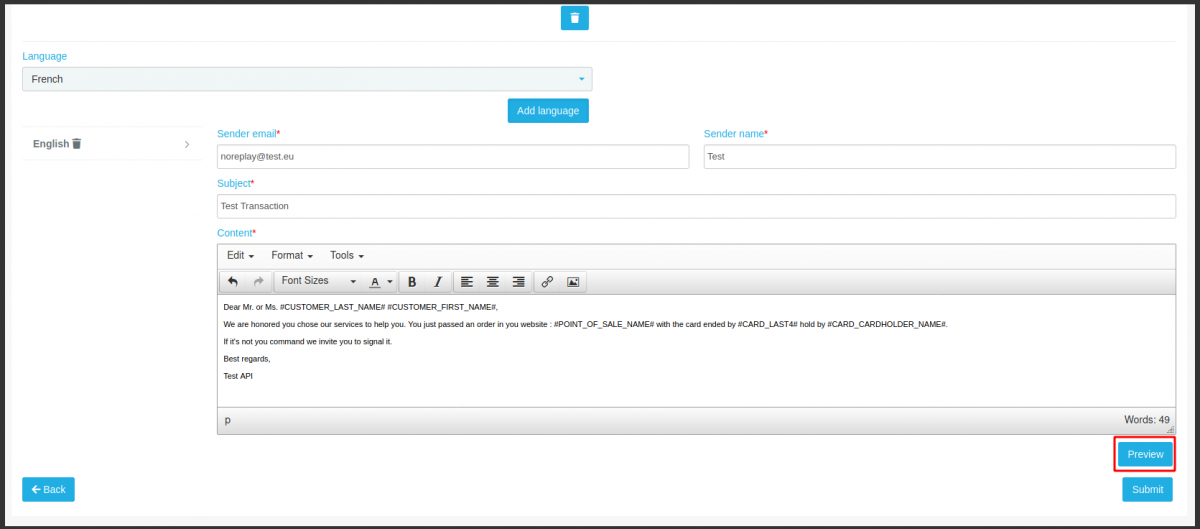Click into the Subject field

[x=696, y=206]
